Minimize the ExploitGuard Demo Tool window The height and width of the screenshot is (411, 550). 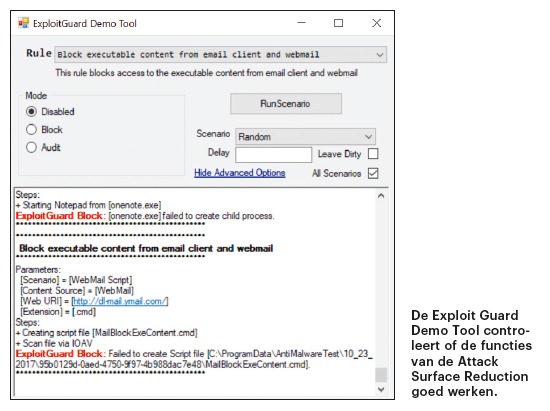[301, 23]
